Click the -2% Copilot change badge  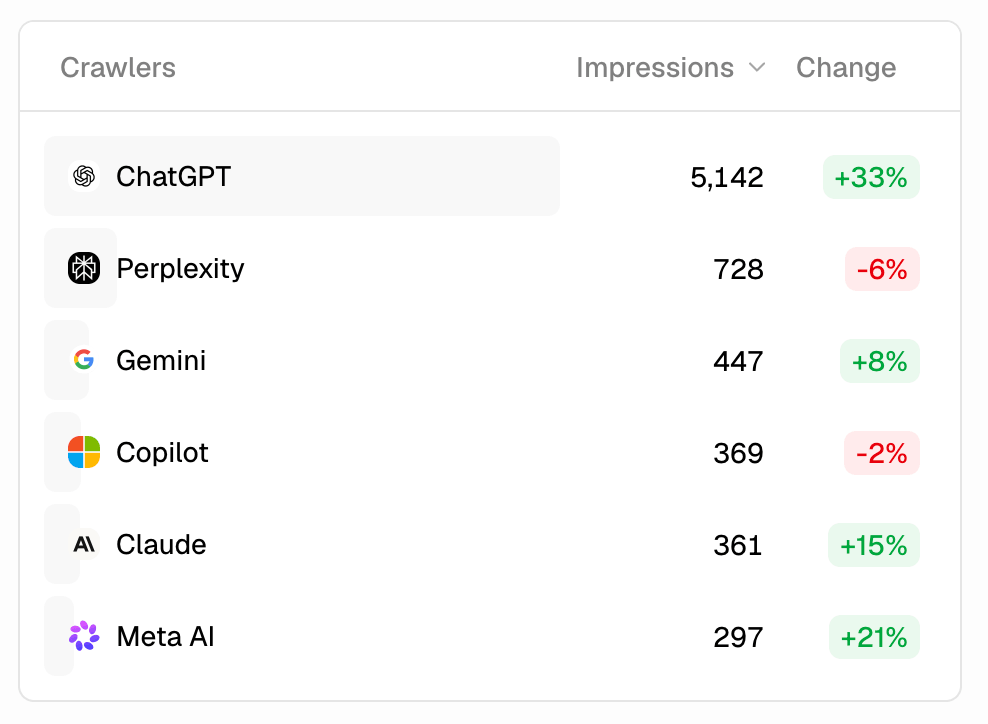click(x=882, y=453)
